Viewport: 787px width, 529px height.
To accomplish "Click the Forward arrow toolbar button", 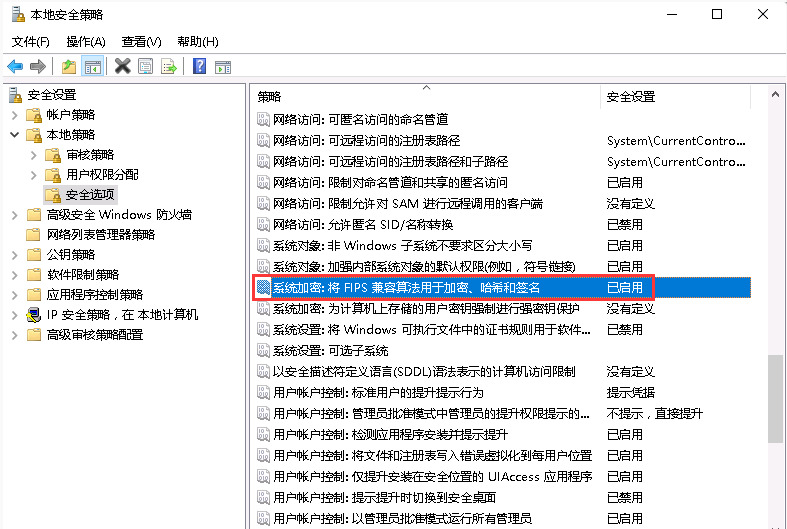I will (38, 66).
